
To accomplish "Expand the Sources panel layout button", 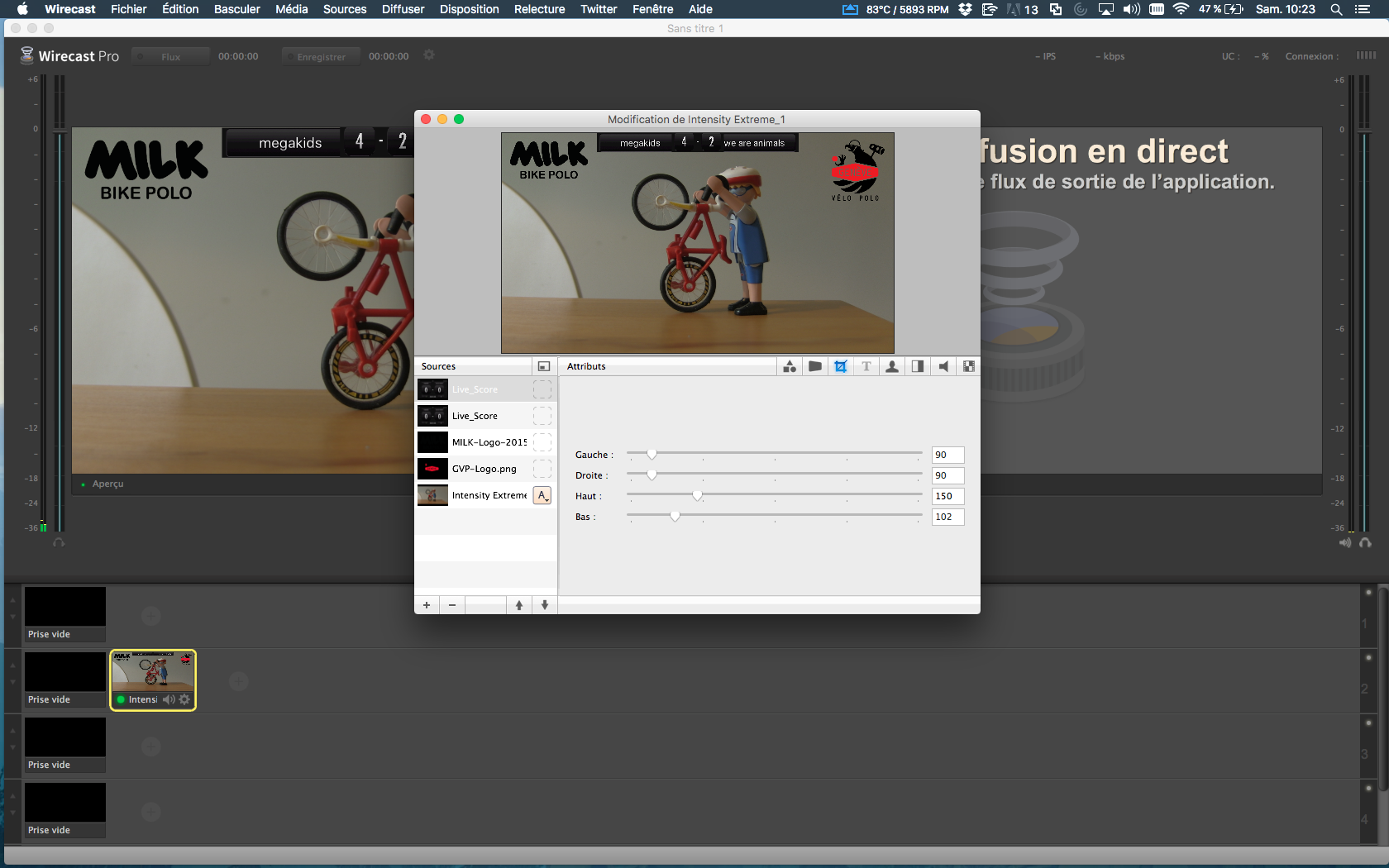I will point(543,366).
